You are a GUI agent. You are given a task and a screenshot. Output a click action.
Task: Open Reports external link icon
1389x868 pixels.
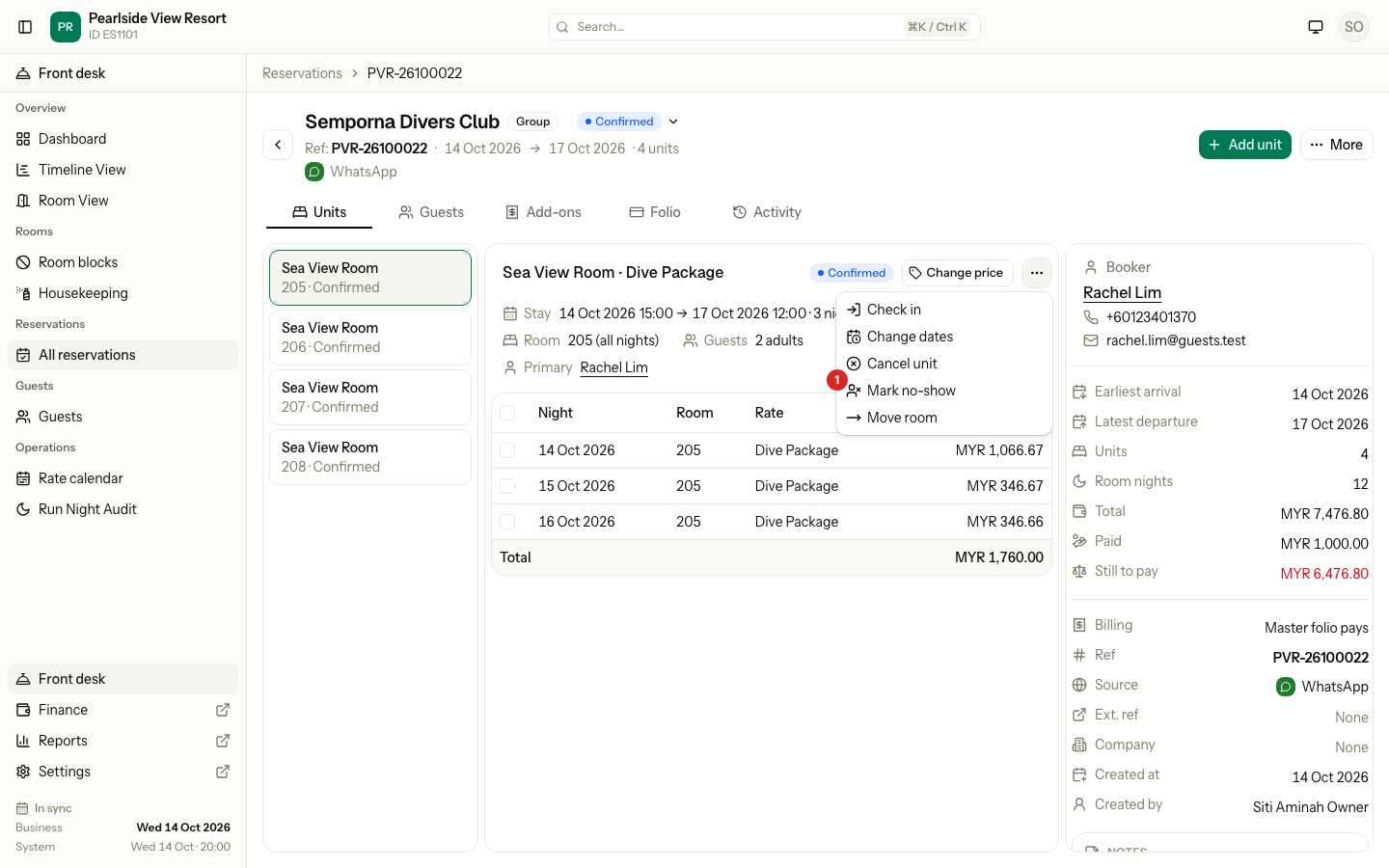pyautogui.click(x=223, y=741)
